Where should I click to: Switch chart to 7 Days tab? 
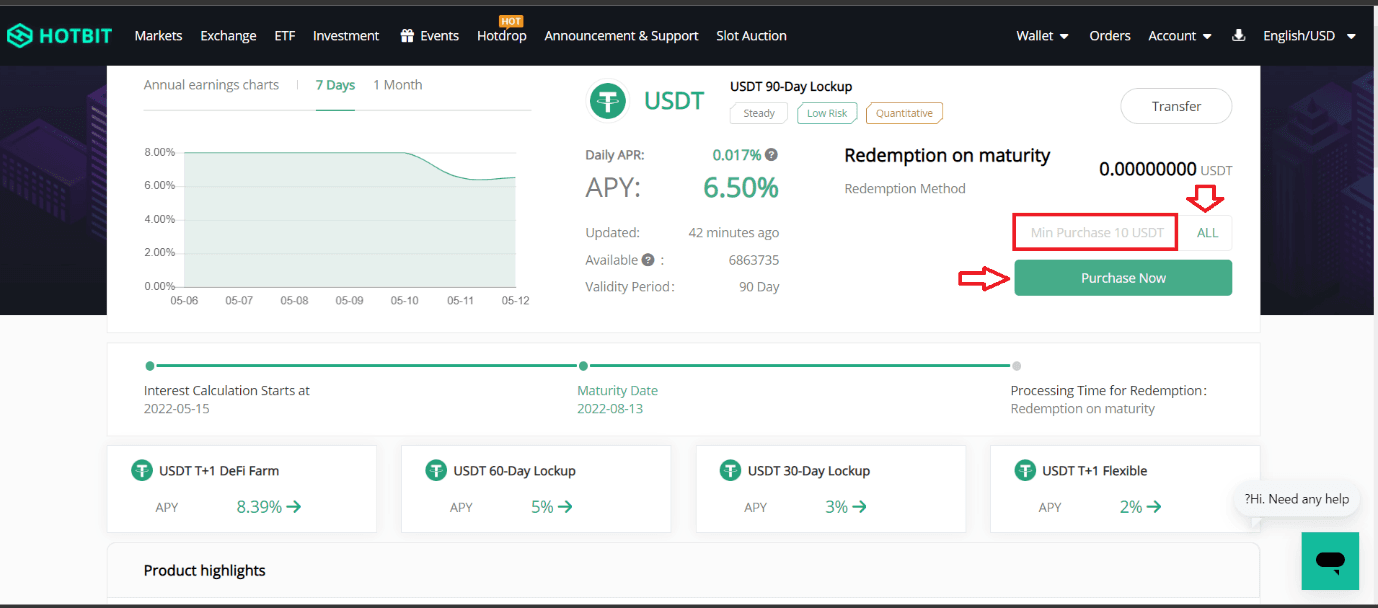click(x=335, y=85)
